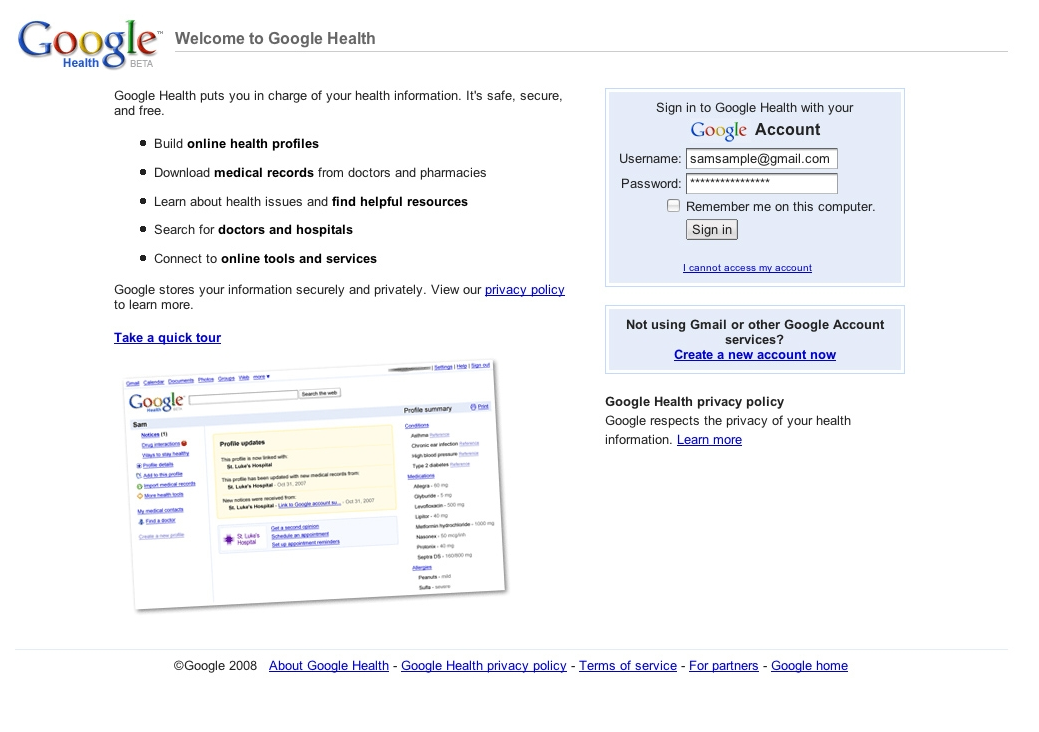Click the ©Google 2008 copyright text
The image size is (1039, 732).
pos(215,666)
